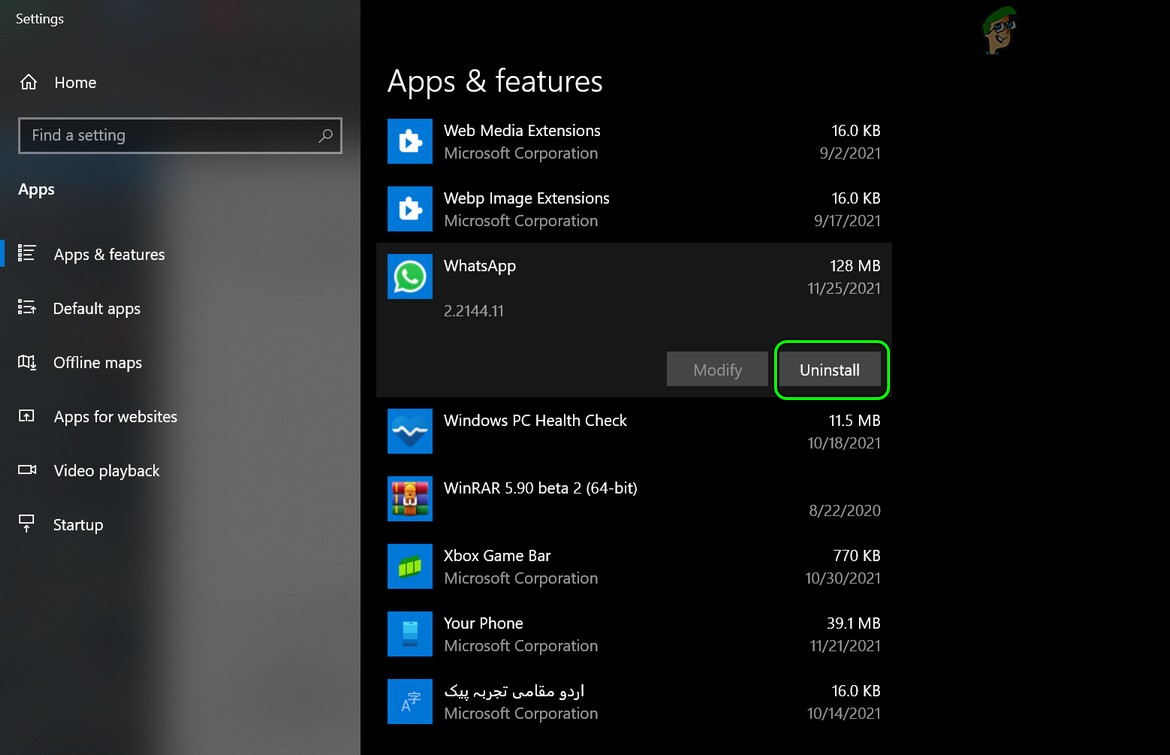Viewport: 1170px width, 755px height.
Task: Click the disabled Modify button
Action: pyautogui.click(x=716, y=369)
